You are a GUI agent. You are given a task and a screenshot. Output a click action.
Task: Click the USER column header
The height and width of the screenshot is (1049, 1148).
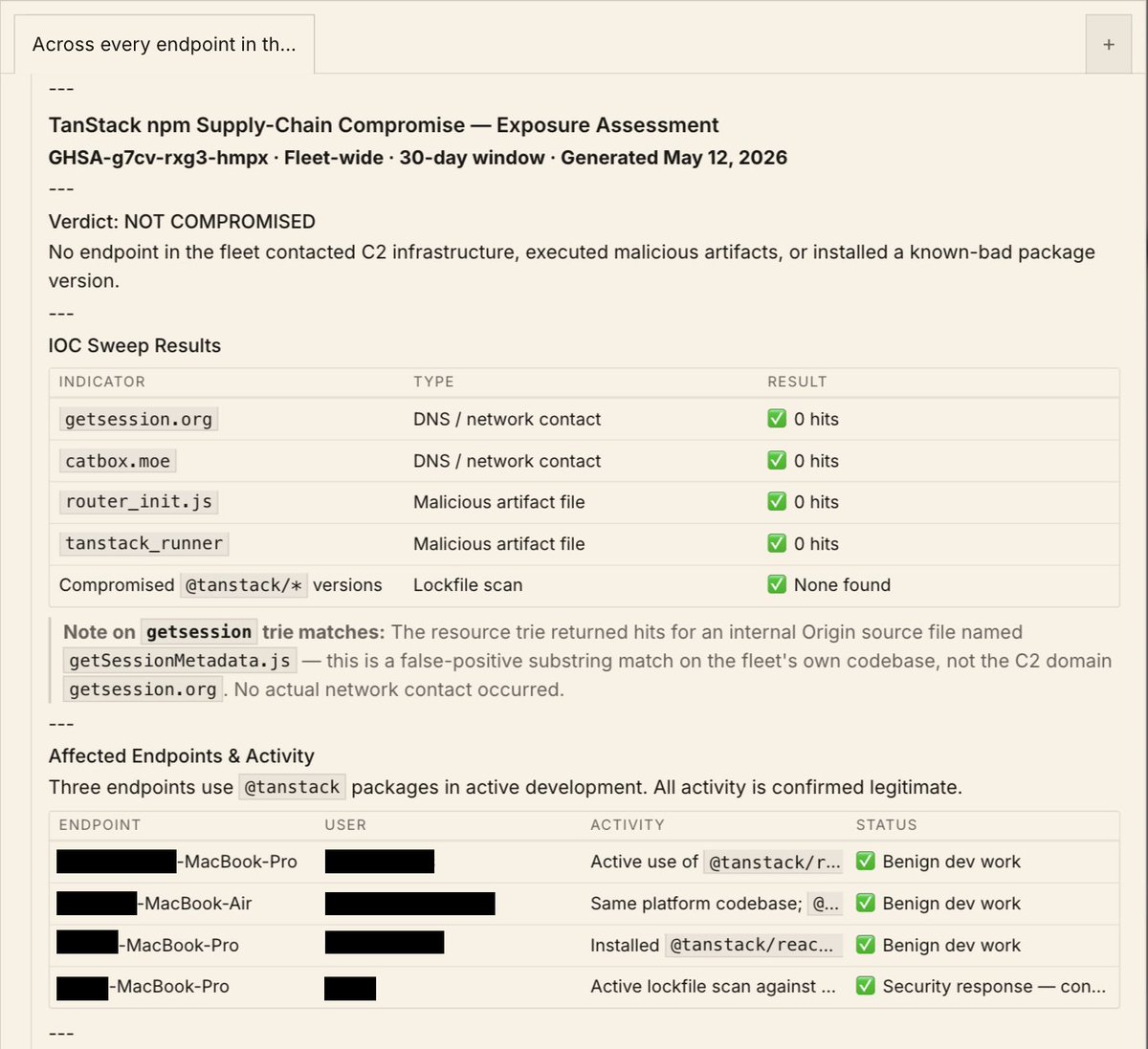(x=345, y=825)
